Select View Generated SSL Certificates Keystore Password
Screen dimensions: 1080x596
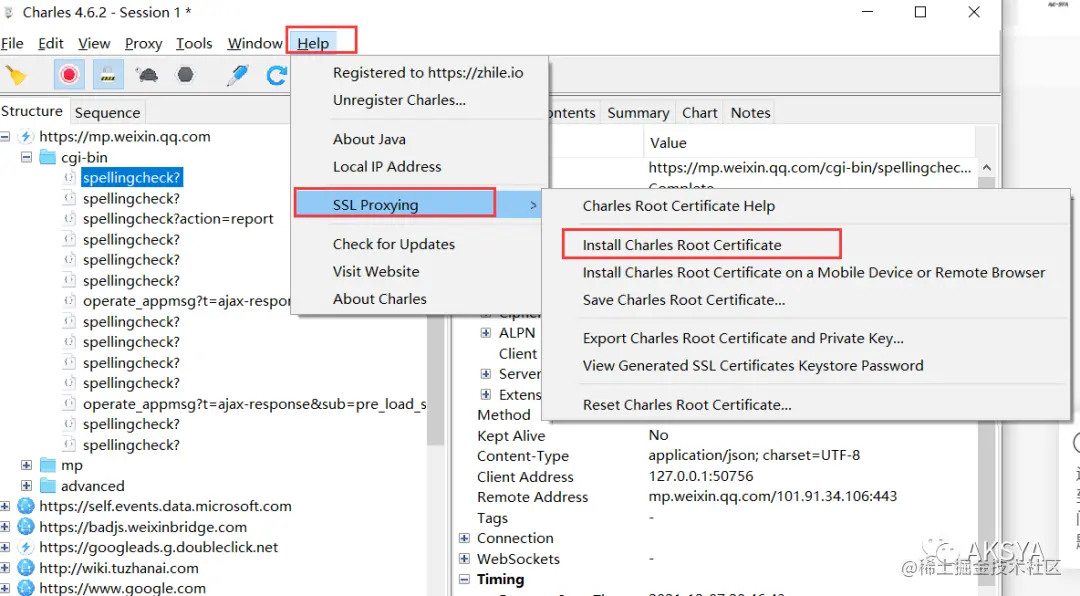tap(753, 366)
